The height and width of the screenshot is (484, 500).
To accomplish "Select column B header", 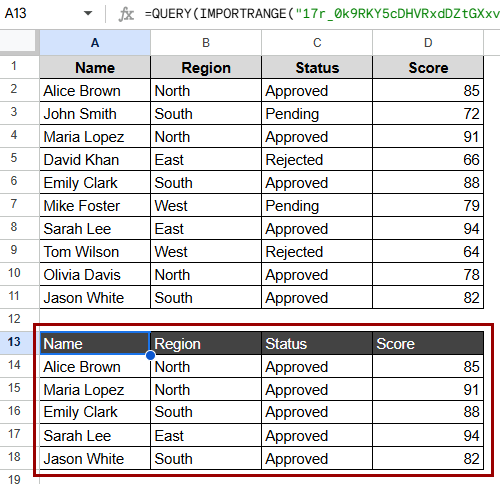I will (x=206, y=43).
